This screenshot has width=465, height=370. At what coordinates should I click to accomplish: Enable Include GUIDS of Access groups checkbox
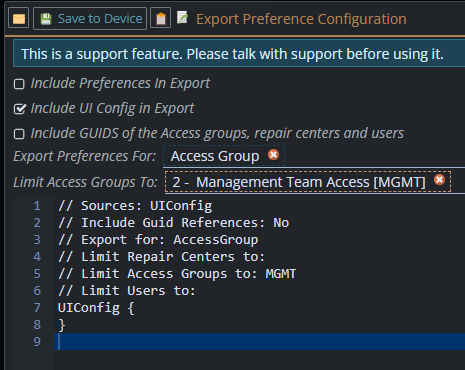pyautogui.click(x=19, y=134)
